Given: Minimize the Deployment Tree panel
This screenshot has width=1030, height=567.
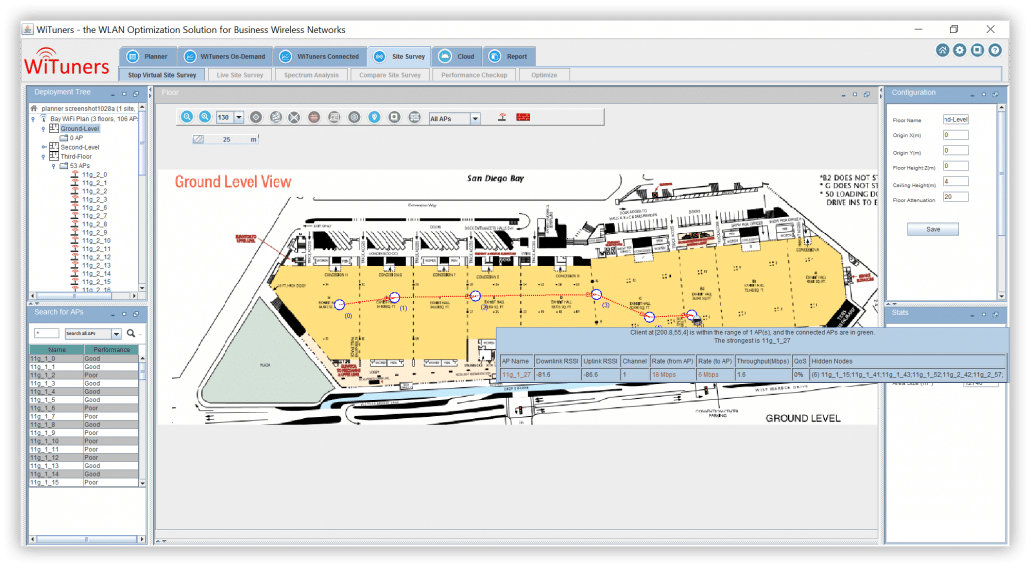Looking at the screenshot, I should pos(113,94).
